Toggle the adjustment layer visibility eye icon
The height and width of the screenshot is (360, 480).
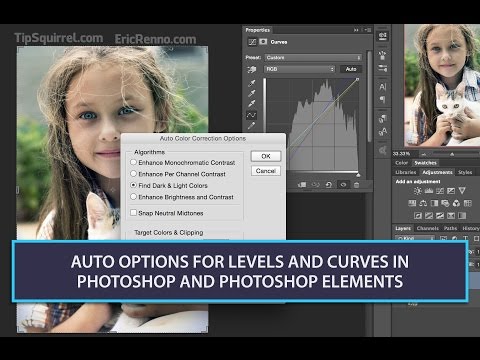point(343,185)
